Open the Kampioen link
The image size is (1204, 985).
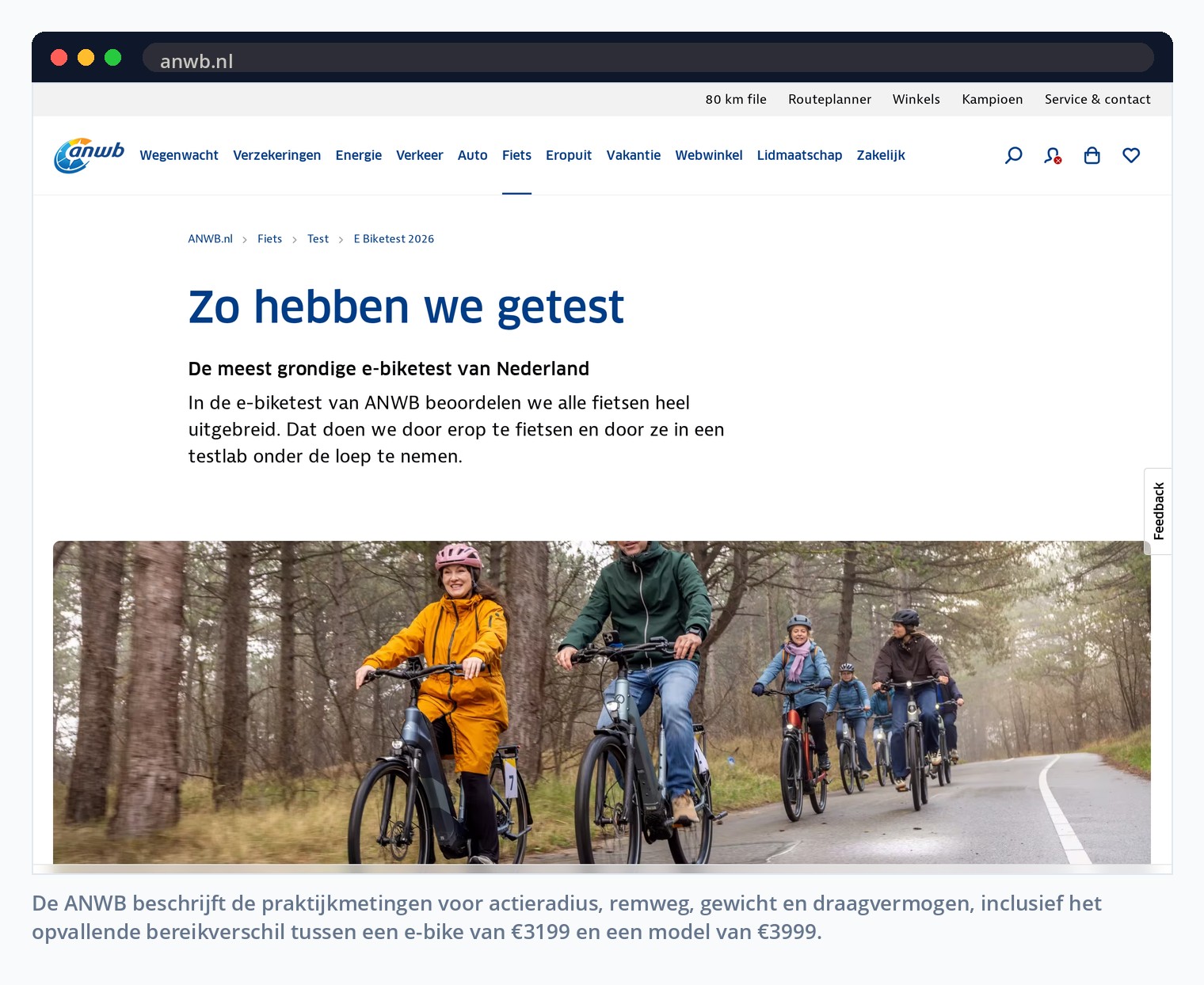[x=992, y=99]
